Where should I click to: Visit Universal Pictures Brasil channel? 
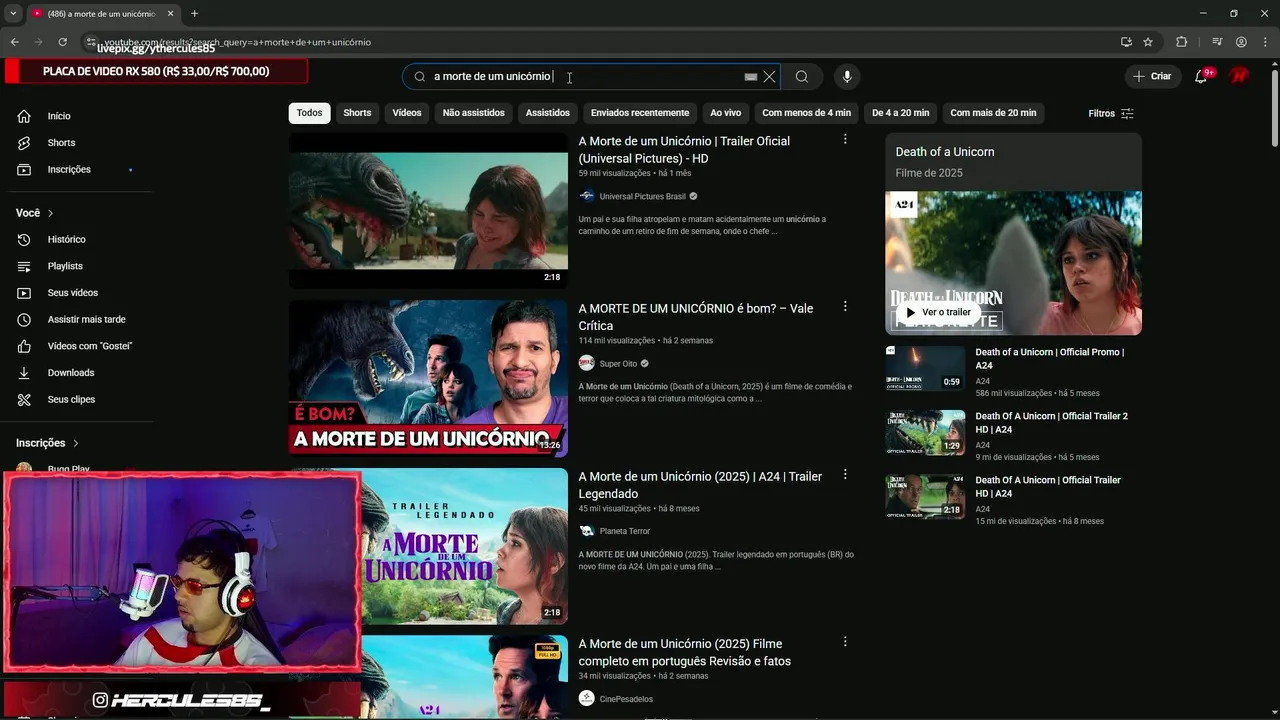coord(642,196)
